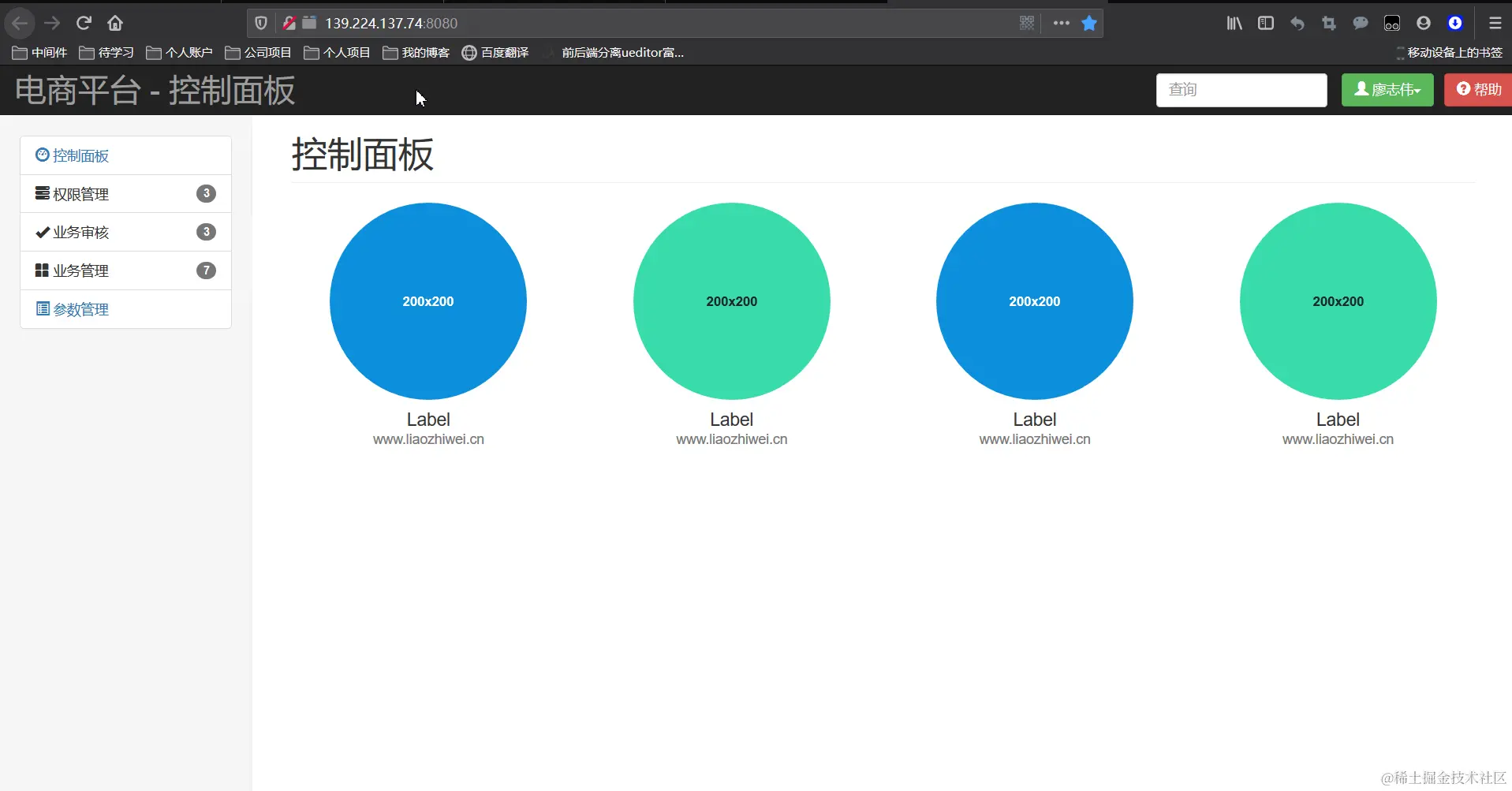Go back to the previous page
The width and height of the screenshot is (1512, 791).
tap(20, 24)
